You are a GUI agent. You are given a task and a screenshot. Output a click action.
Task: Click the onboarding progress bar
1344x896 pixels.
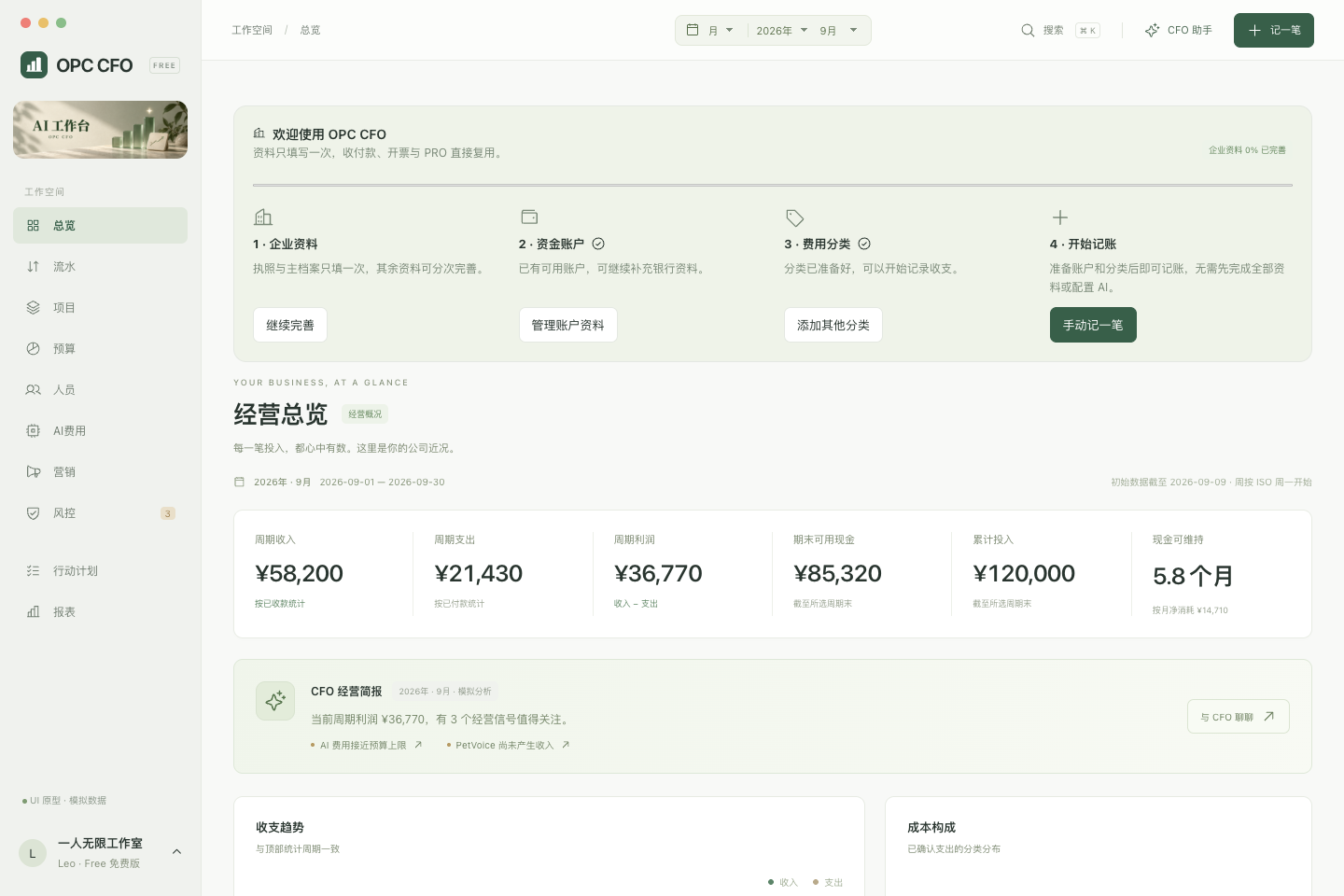tap(773, 185)
